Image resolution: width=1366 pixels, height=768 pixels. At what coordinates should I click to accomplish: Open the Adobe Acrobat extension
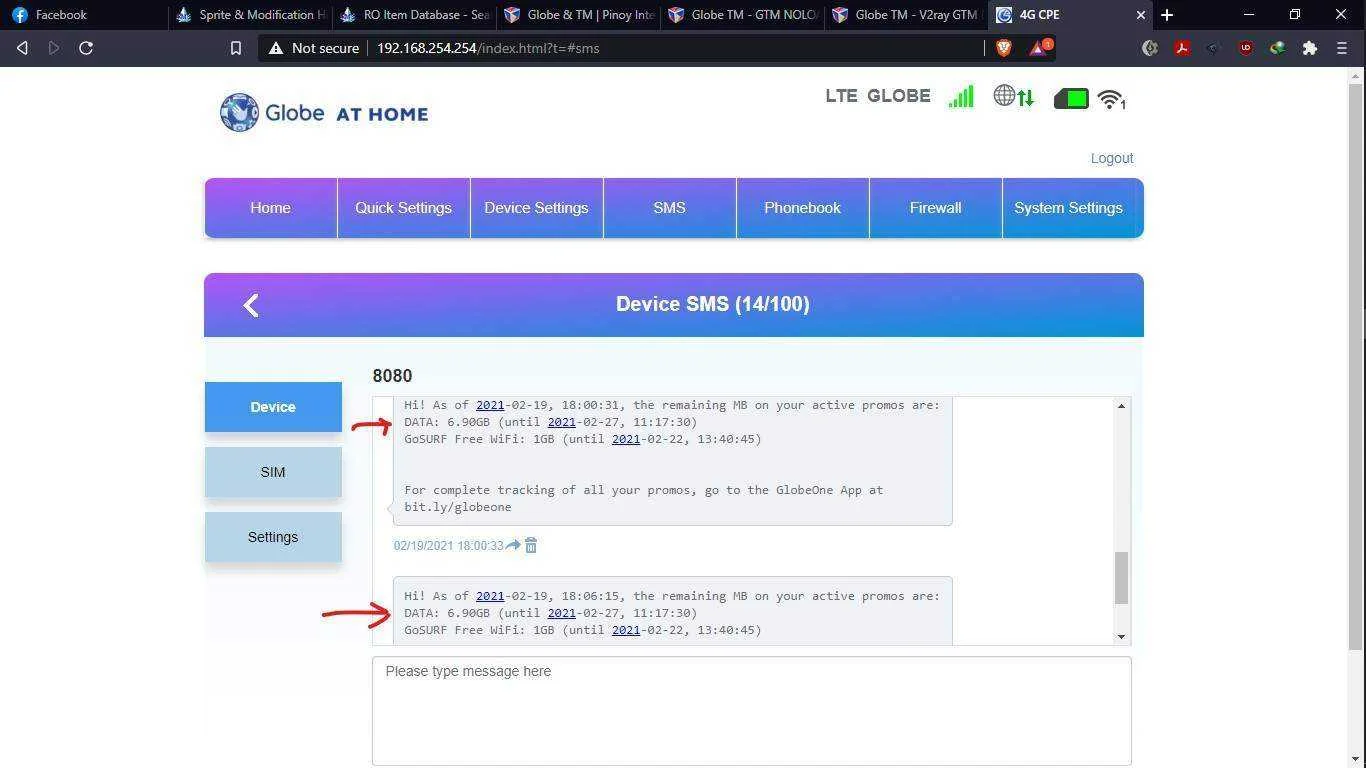point(1182,48)
